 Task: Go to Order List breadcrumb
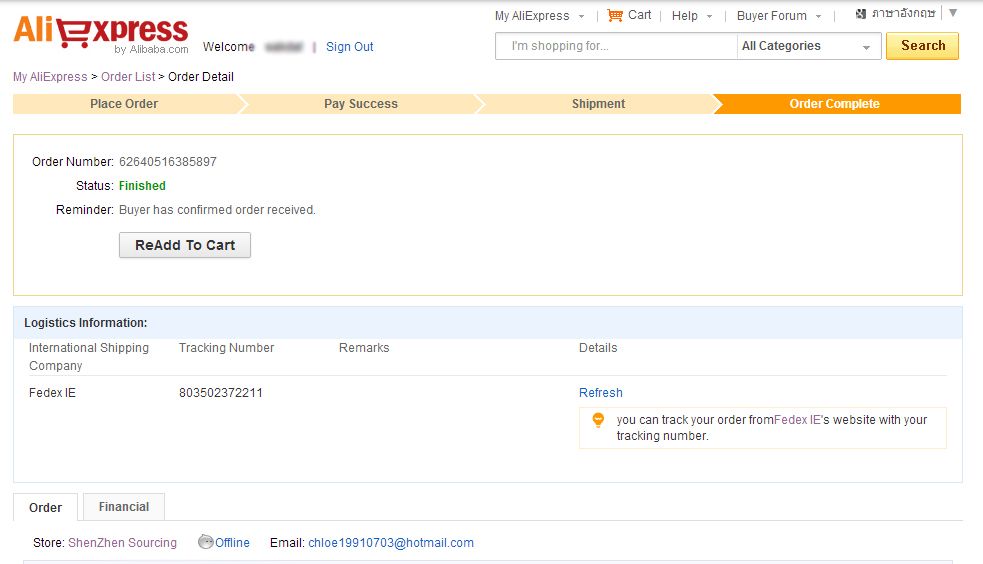tap(128, 76)
